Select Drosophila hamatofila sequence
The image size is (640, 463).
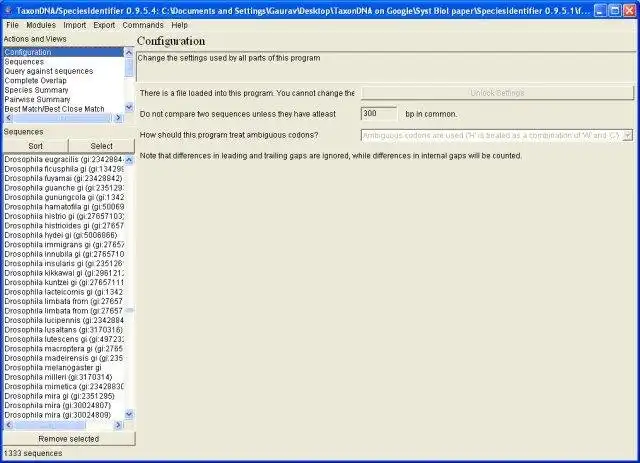(63, 207)
